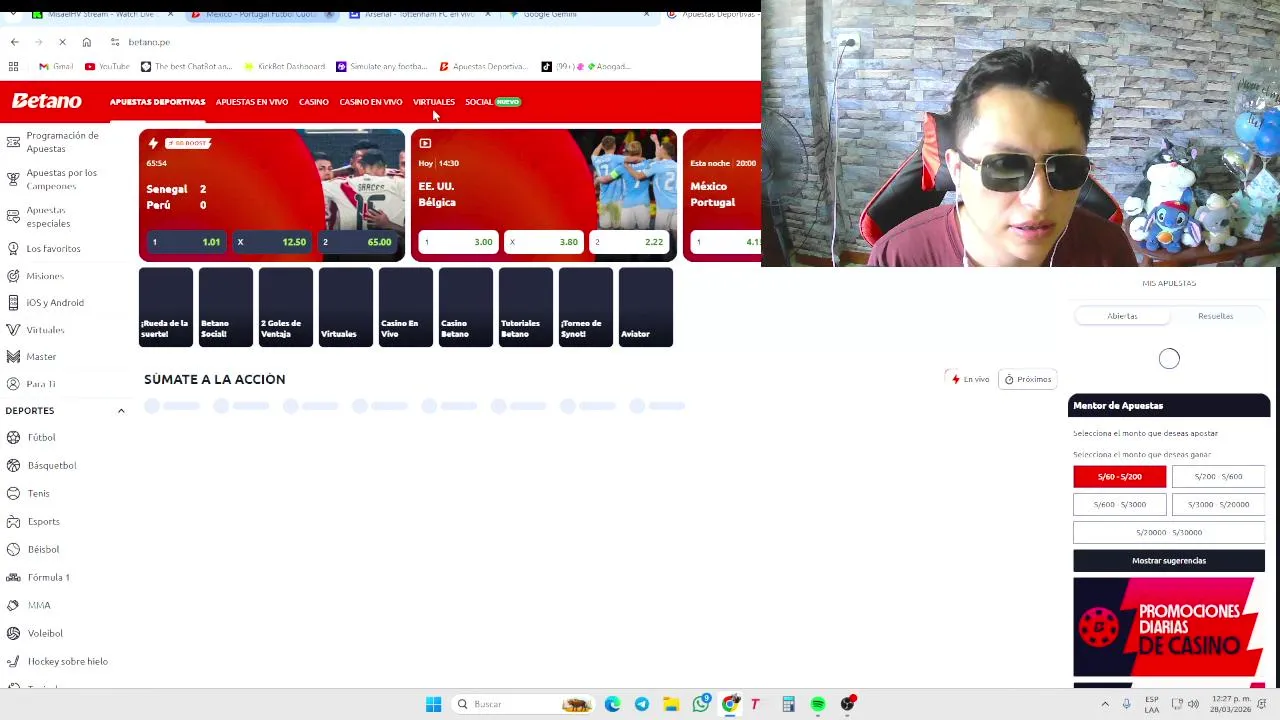The height and width of the screenshot is (720, 1280).
Task: Open the Fútbol sport icon in sidebar
Action: pos(13,437)
